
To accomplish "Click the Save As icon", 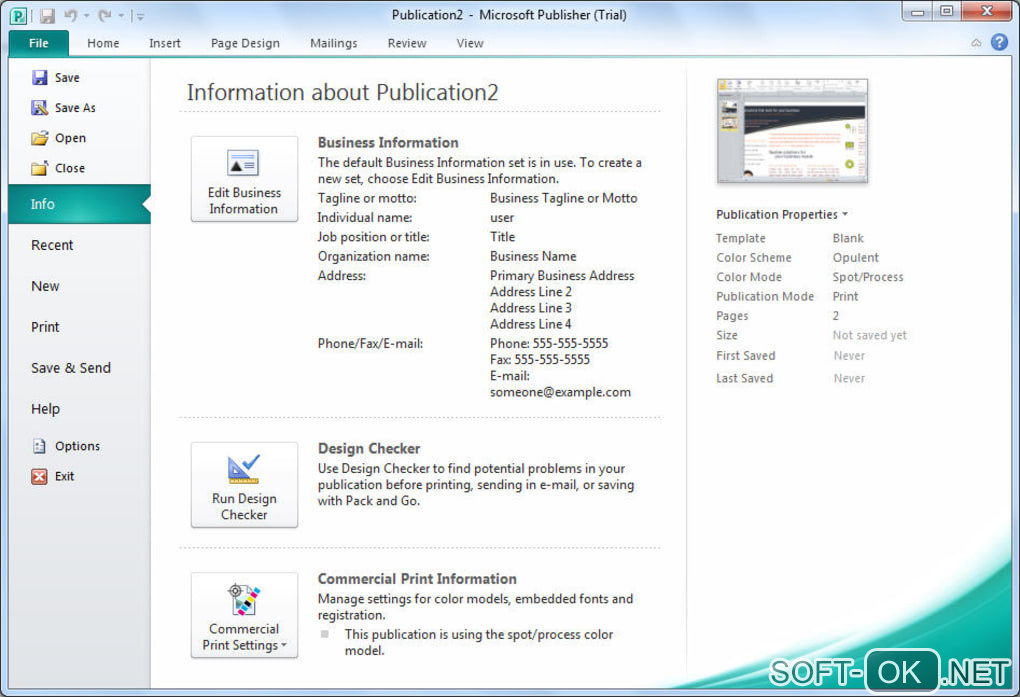I will point(40,108).
